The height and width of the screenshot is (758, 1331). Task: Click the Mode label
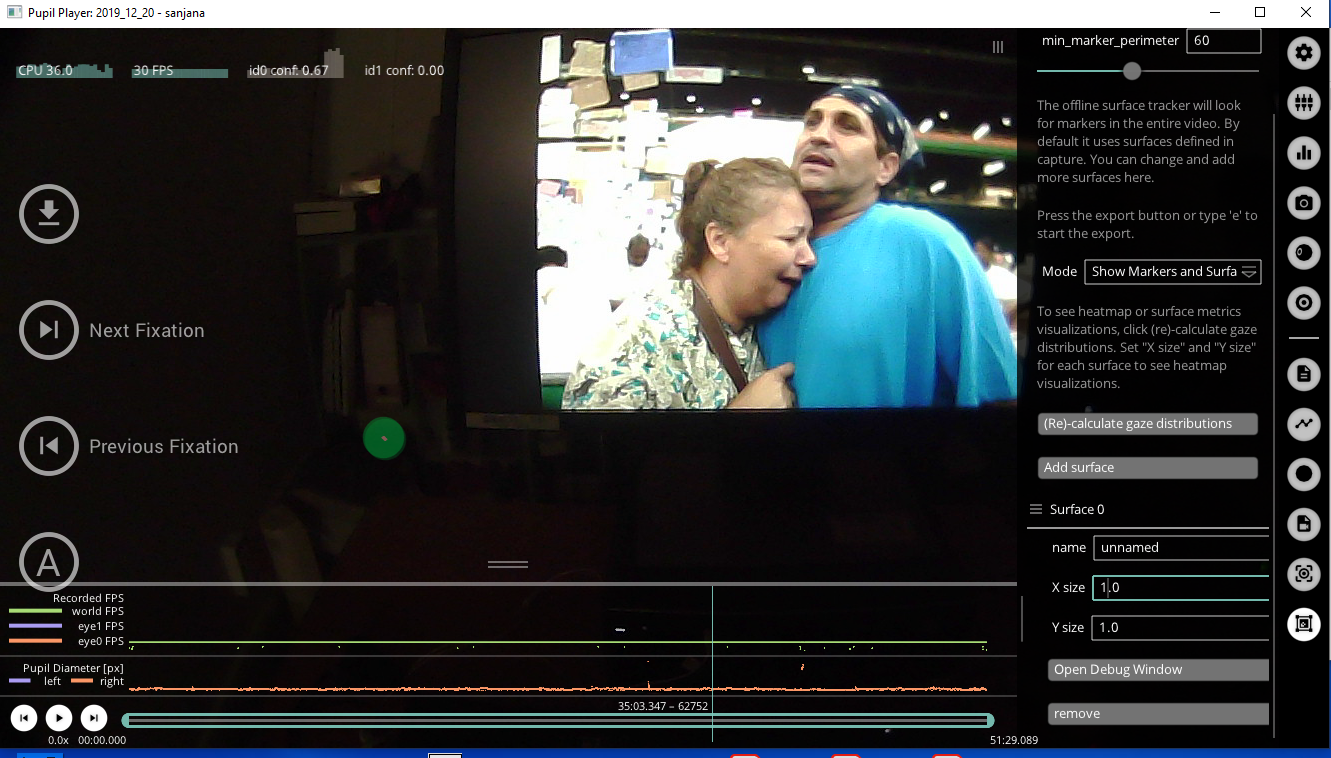pyautogui.click(x=1059, y=271)
